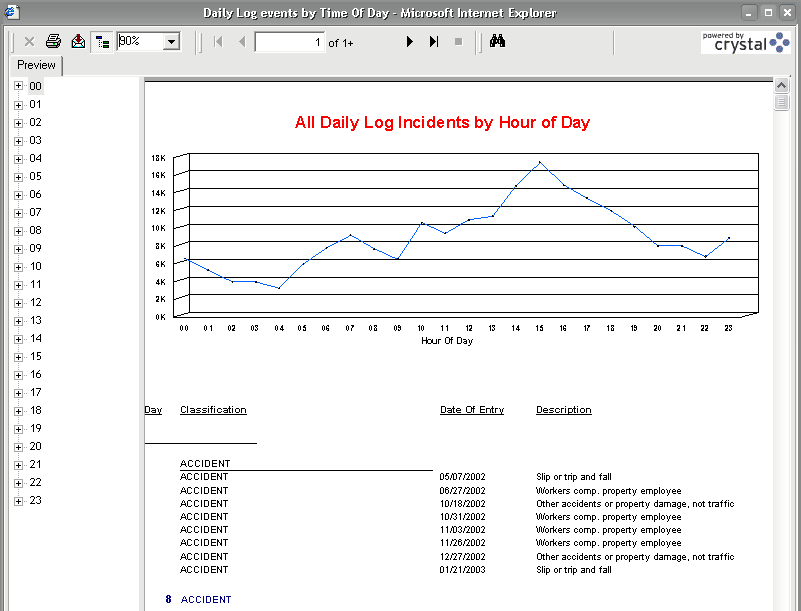Expand the 15 hour tree node

point(18,356)
